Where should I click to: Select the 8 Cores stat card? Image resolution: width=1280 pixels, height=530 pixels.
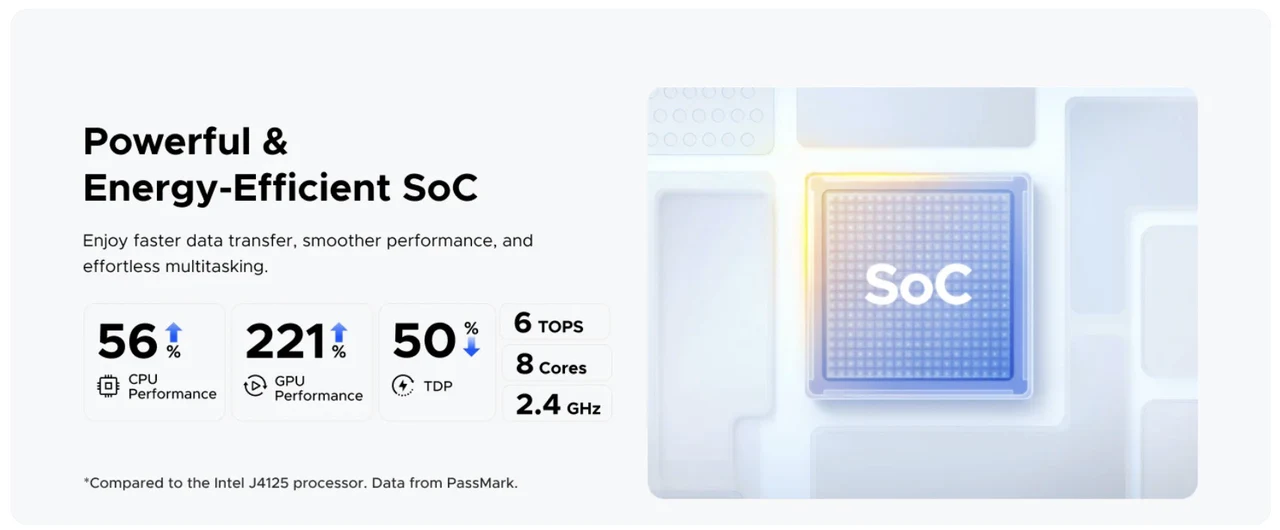coord(555,364)
